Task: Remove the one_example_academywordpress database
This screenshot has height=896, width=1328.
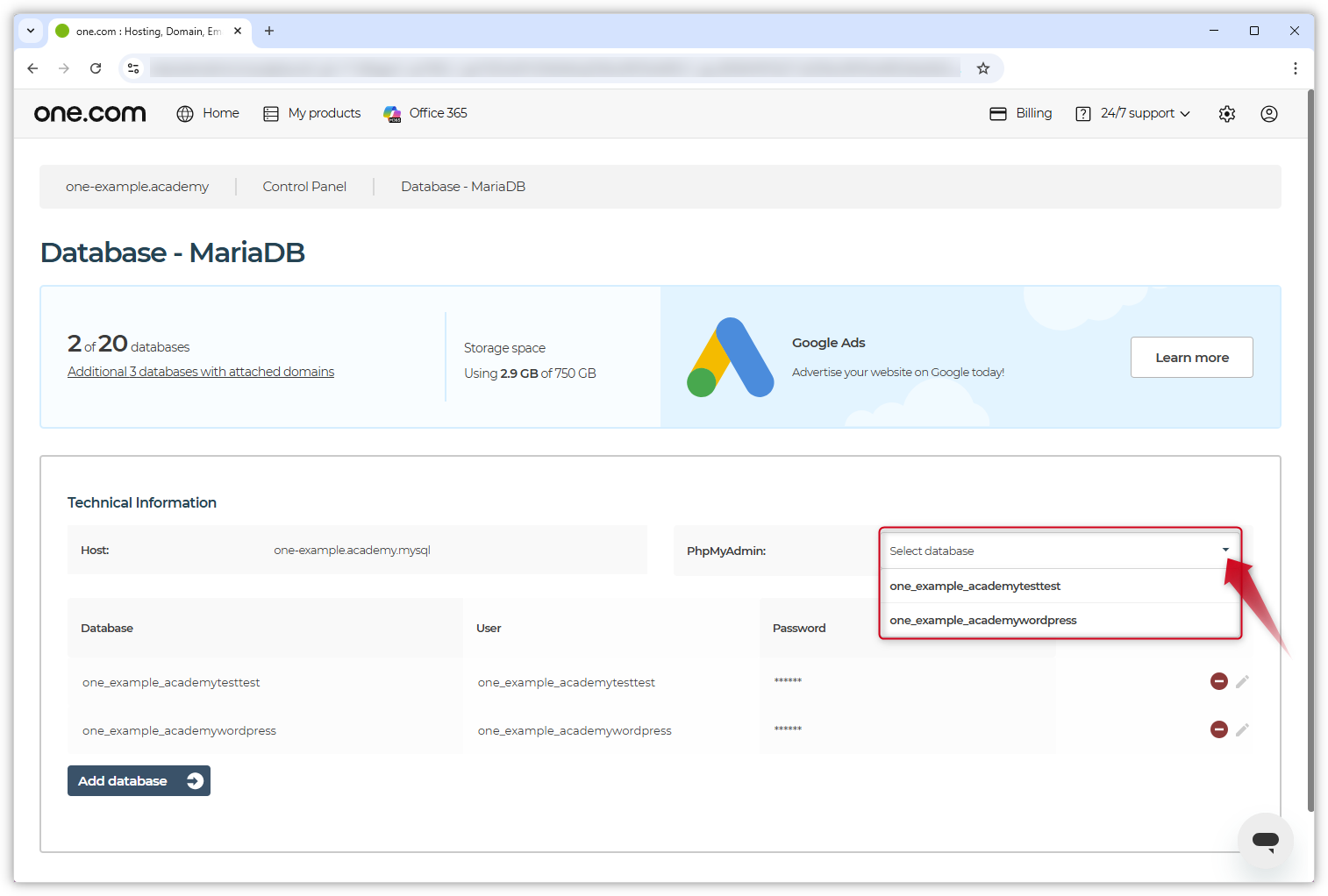Action: pyautogui.click(x=1218, y=729)
